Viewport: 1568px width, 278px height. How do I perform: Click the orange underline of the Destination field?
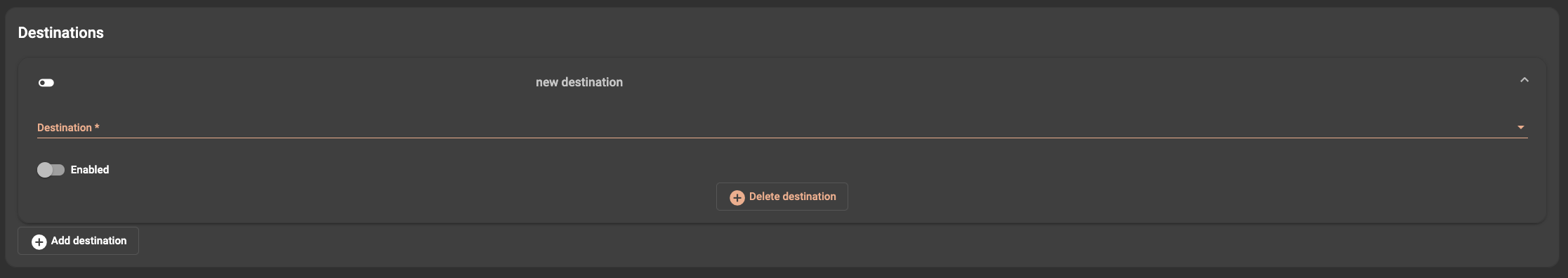[x=782, y=138]
